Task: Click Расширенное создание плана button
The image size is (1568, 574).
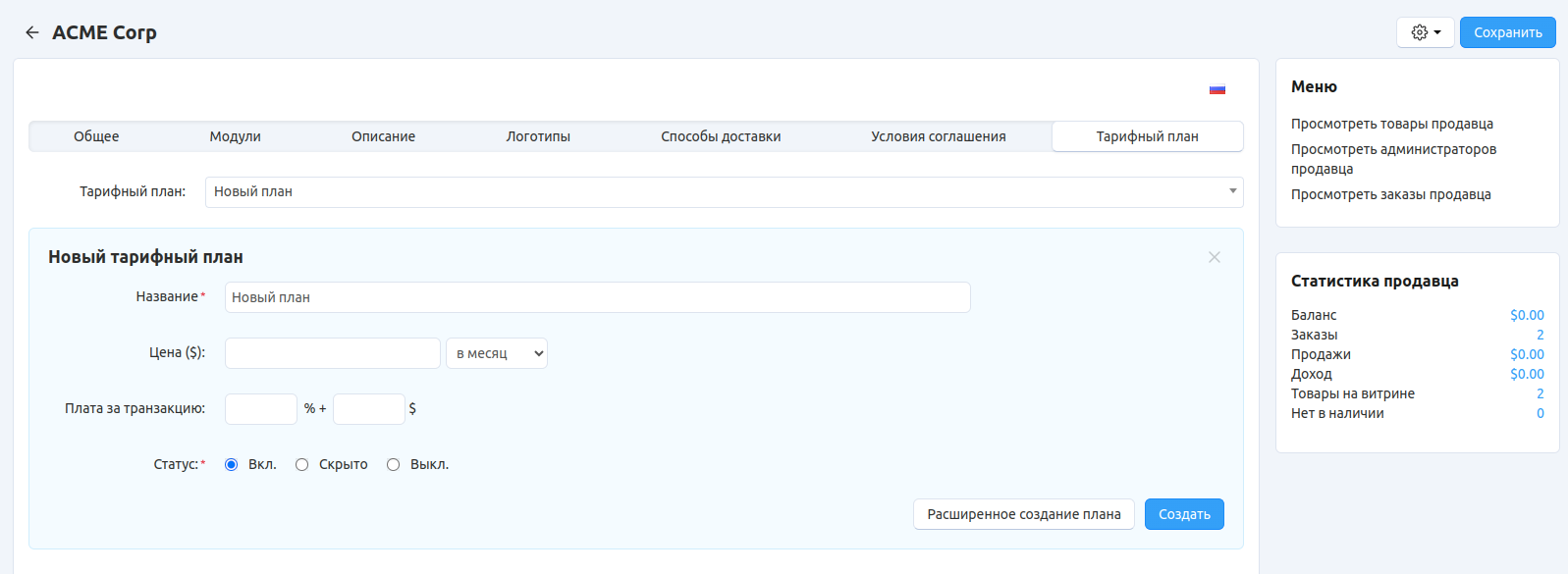Action: coord(1023,514)
